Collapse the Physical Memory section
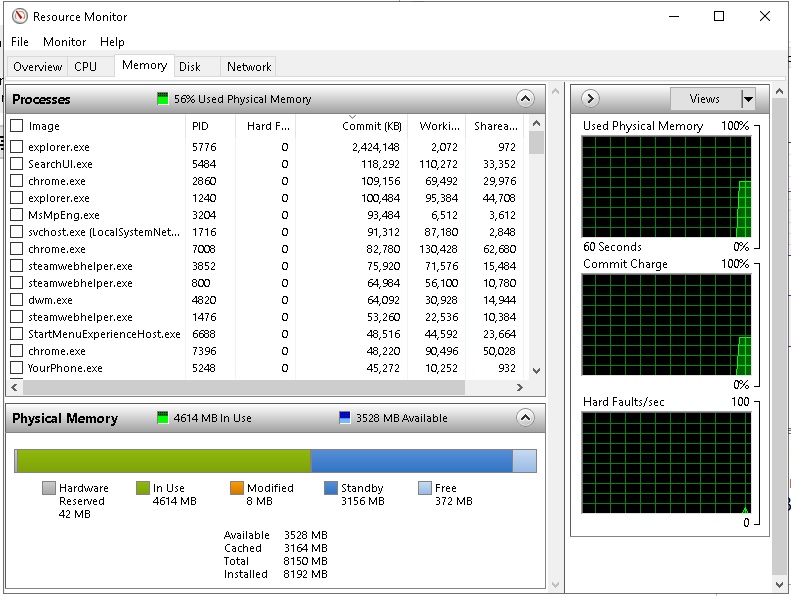791x596 pixels. coord(525,417)
